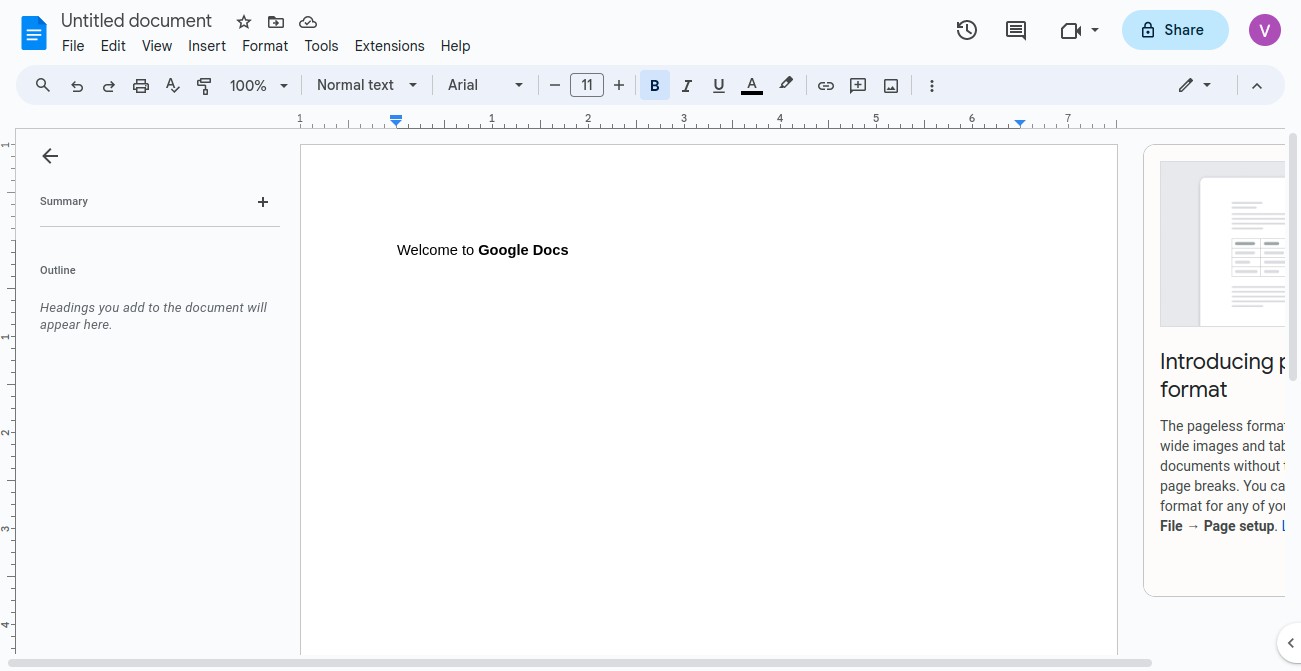Click the print icon

140,85
